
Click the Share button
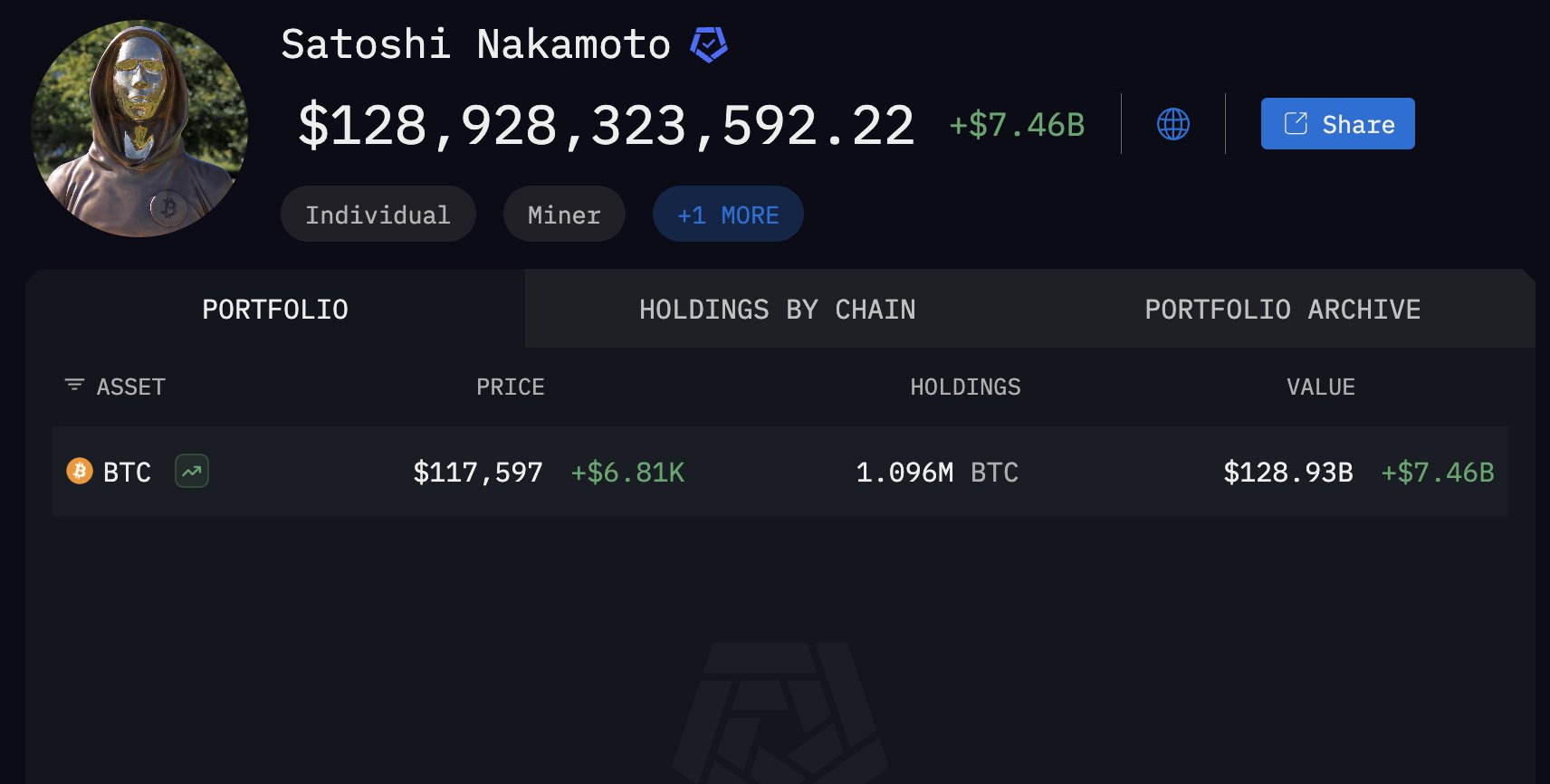tap(1337, 123)
